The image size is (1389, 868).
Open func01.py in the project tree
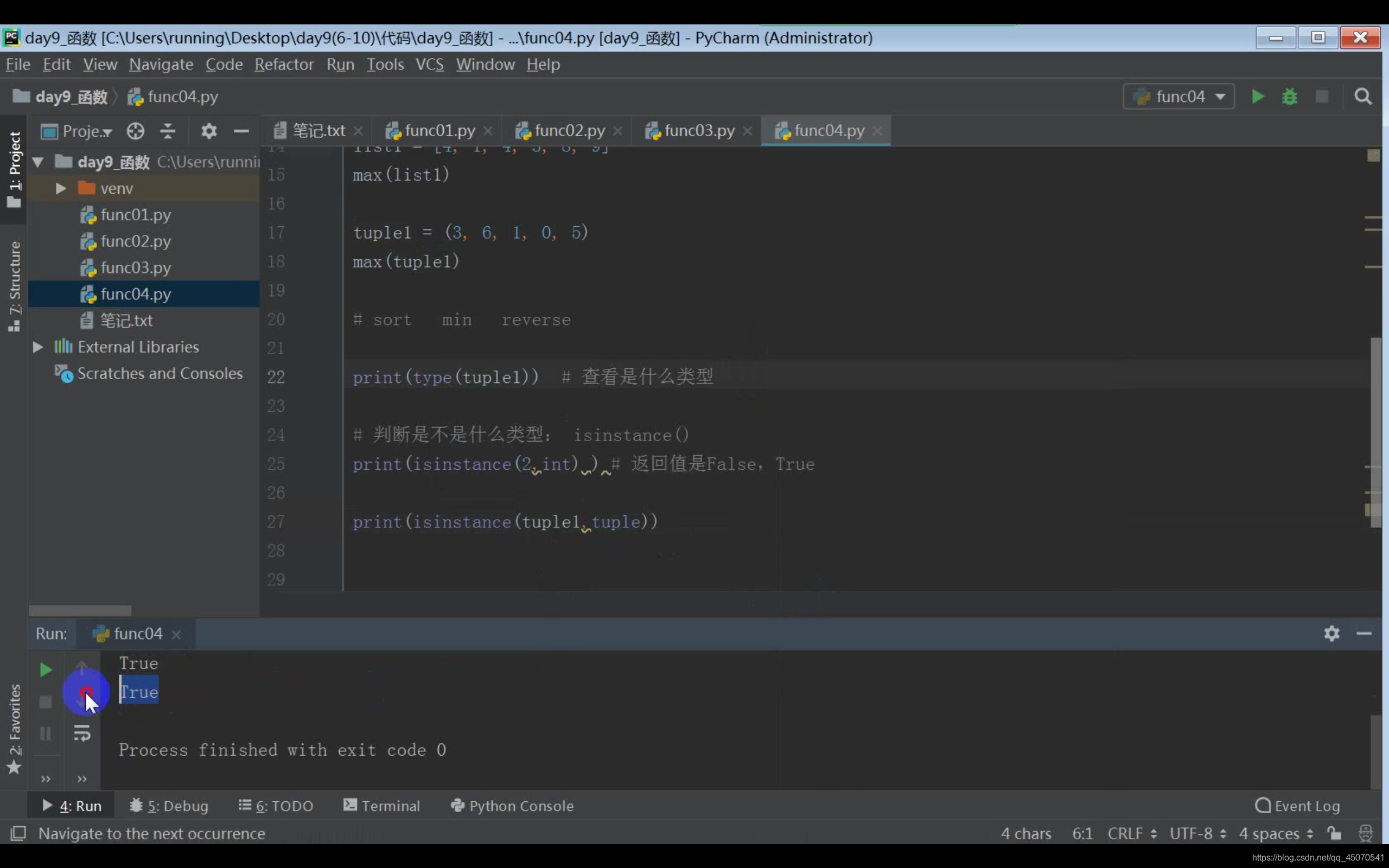click(x=136, y=215)
